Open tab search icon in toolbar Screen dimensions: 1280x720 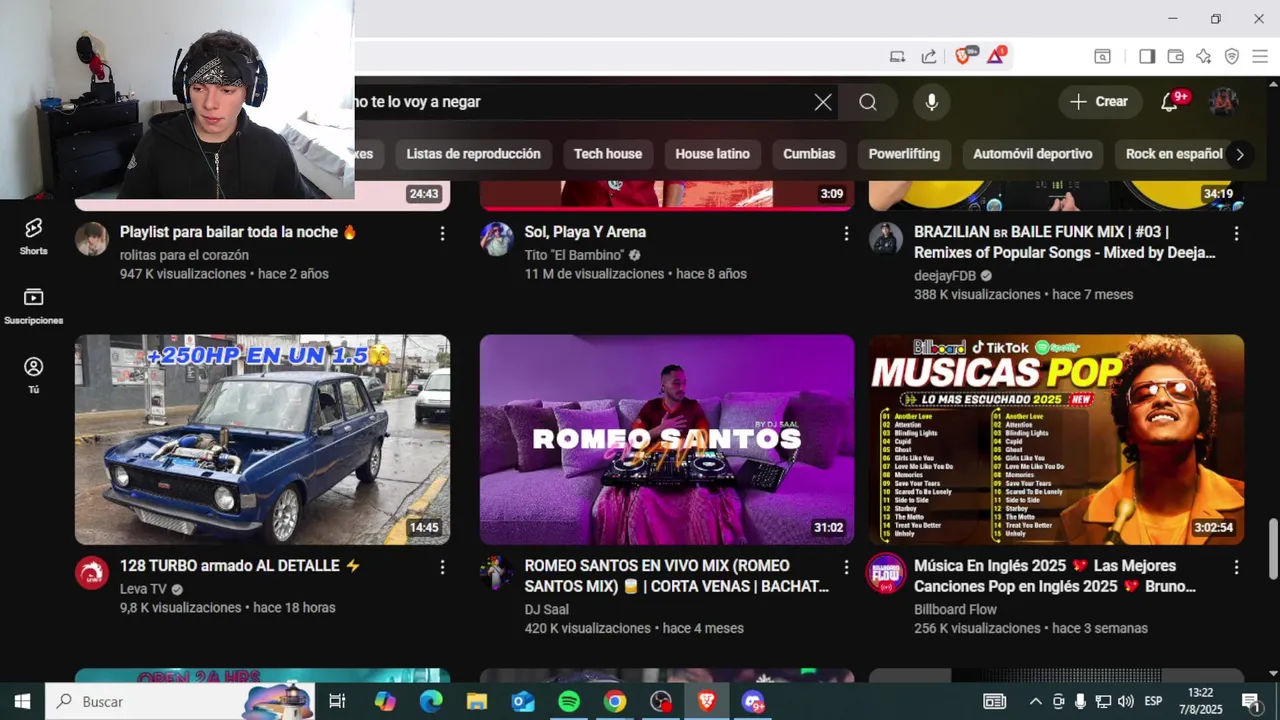point(1102,56)
